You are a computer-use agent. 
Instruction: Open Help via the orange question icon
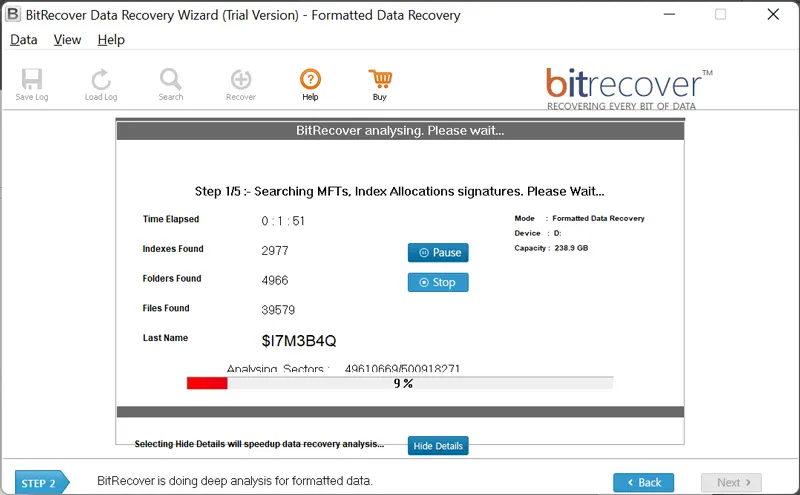[x=310, y=84]
